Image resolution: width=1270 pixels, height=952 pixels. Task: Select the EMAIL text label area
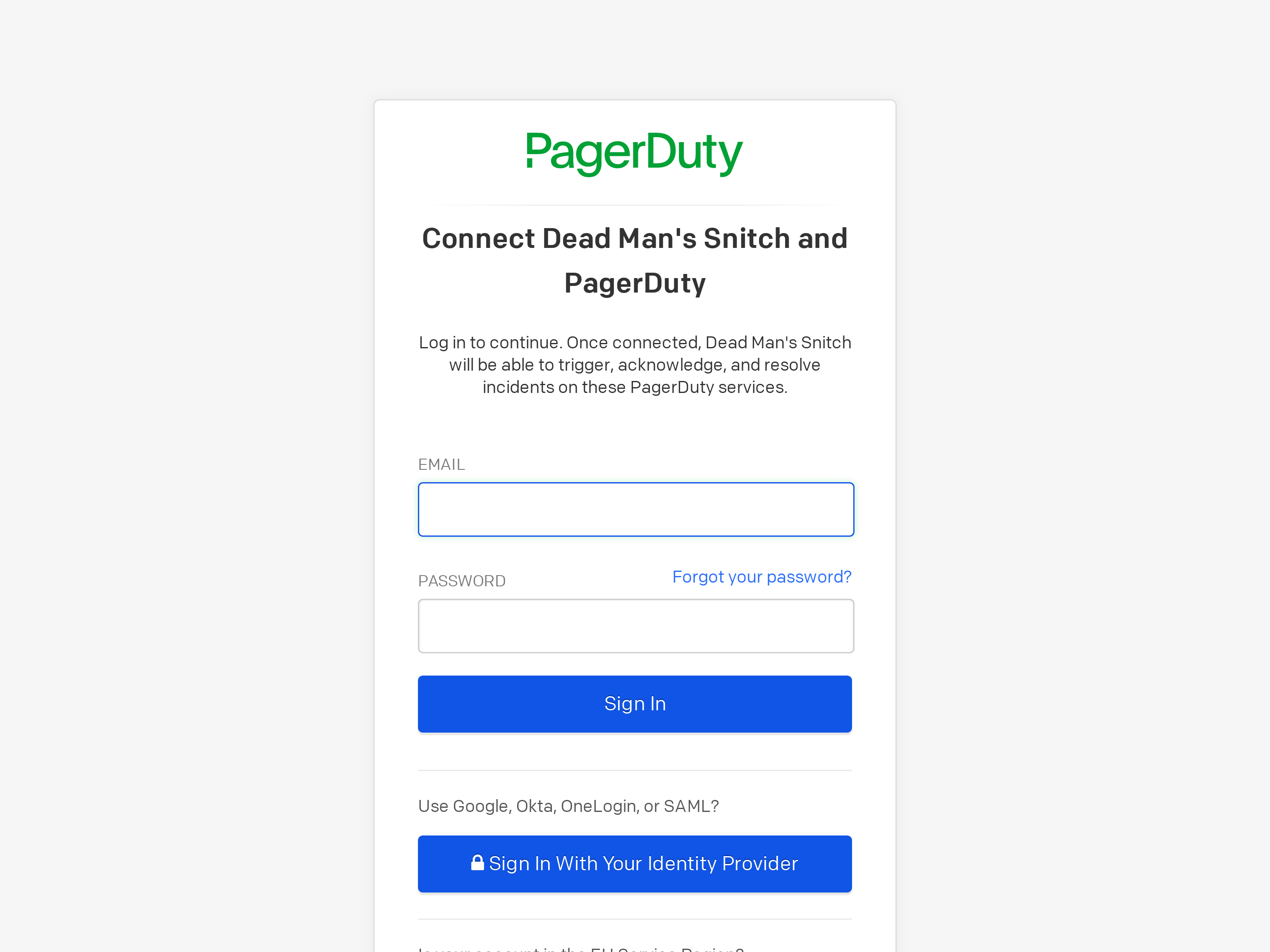[441, 463]
